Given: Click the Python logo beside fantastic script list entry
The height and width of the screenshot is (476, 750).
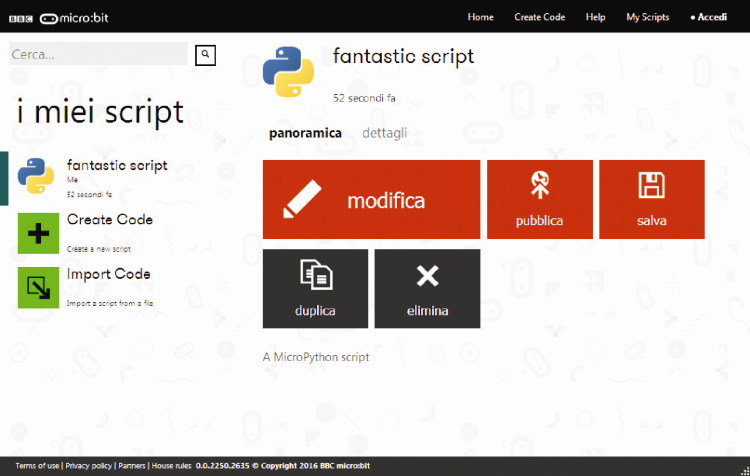Looking at the screenshot, I should click(36, 176).
